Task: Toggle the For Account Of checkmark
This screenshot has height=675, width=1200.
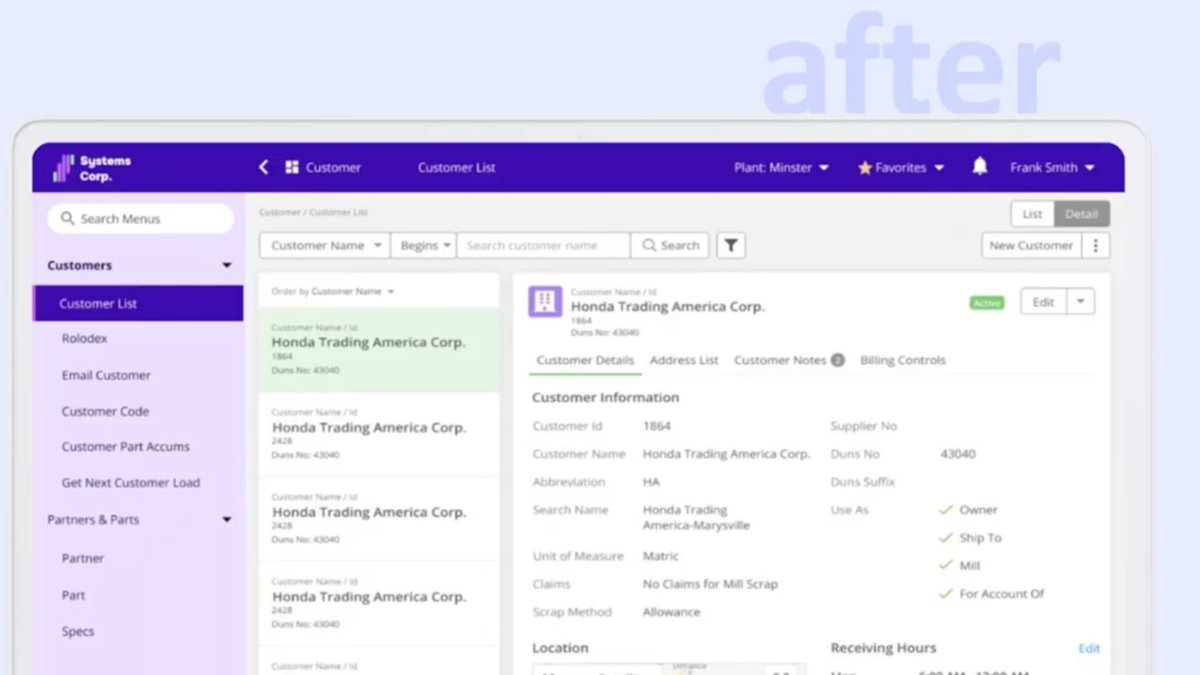Action: click(945, 594)
